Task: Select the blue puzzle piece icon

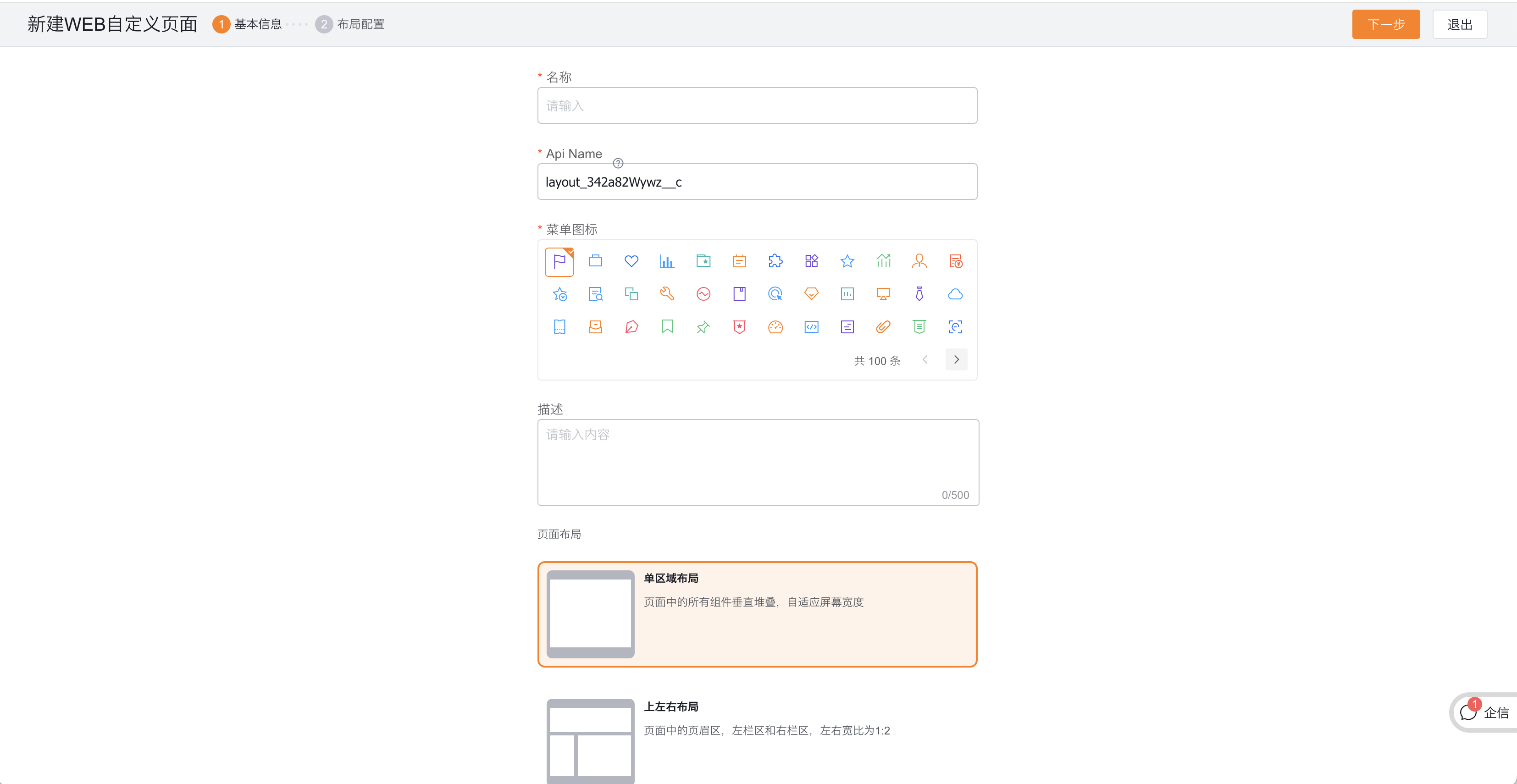Action: [775, 261]
